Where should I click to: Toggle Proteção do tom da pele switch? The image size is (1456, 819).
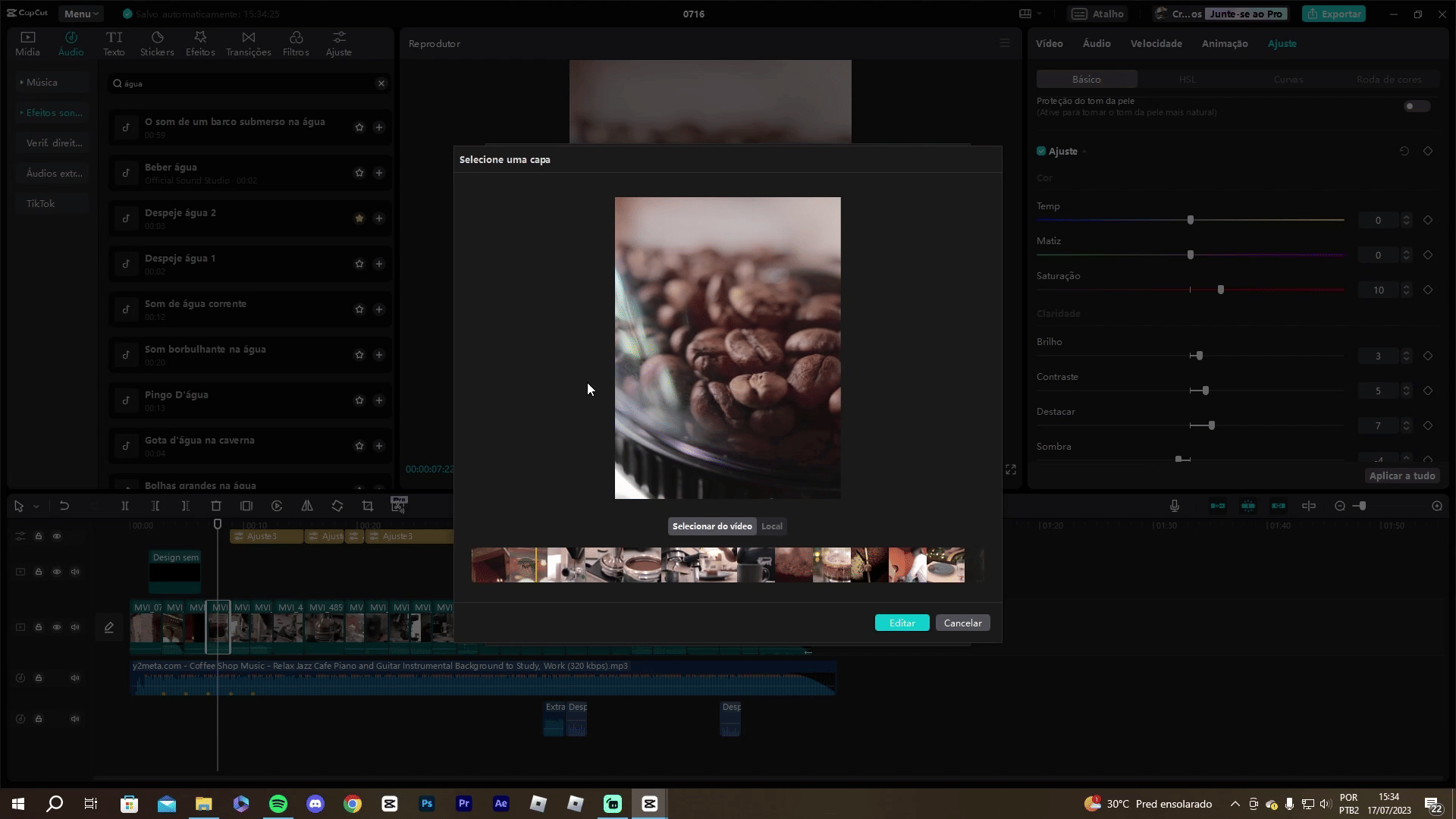click(x=1416, y=106)
